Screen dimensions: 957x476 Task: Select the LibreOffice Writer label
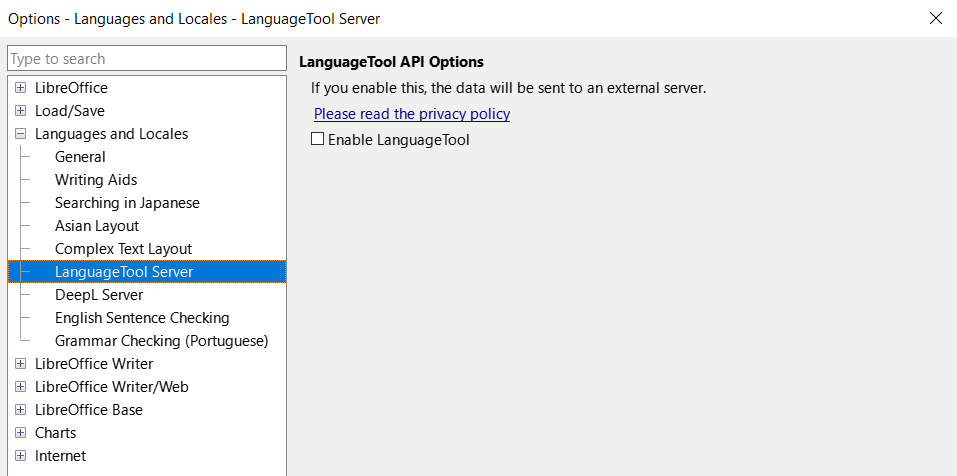coord(94,364)
